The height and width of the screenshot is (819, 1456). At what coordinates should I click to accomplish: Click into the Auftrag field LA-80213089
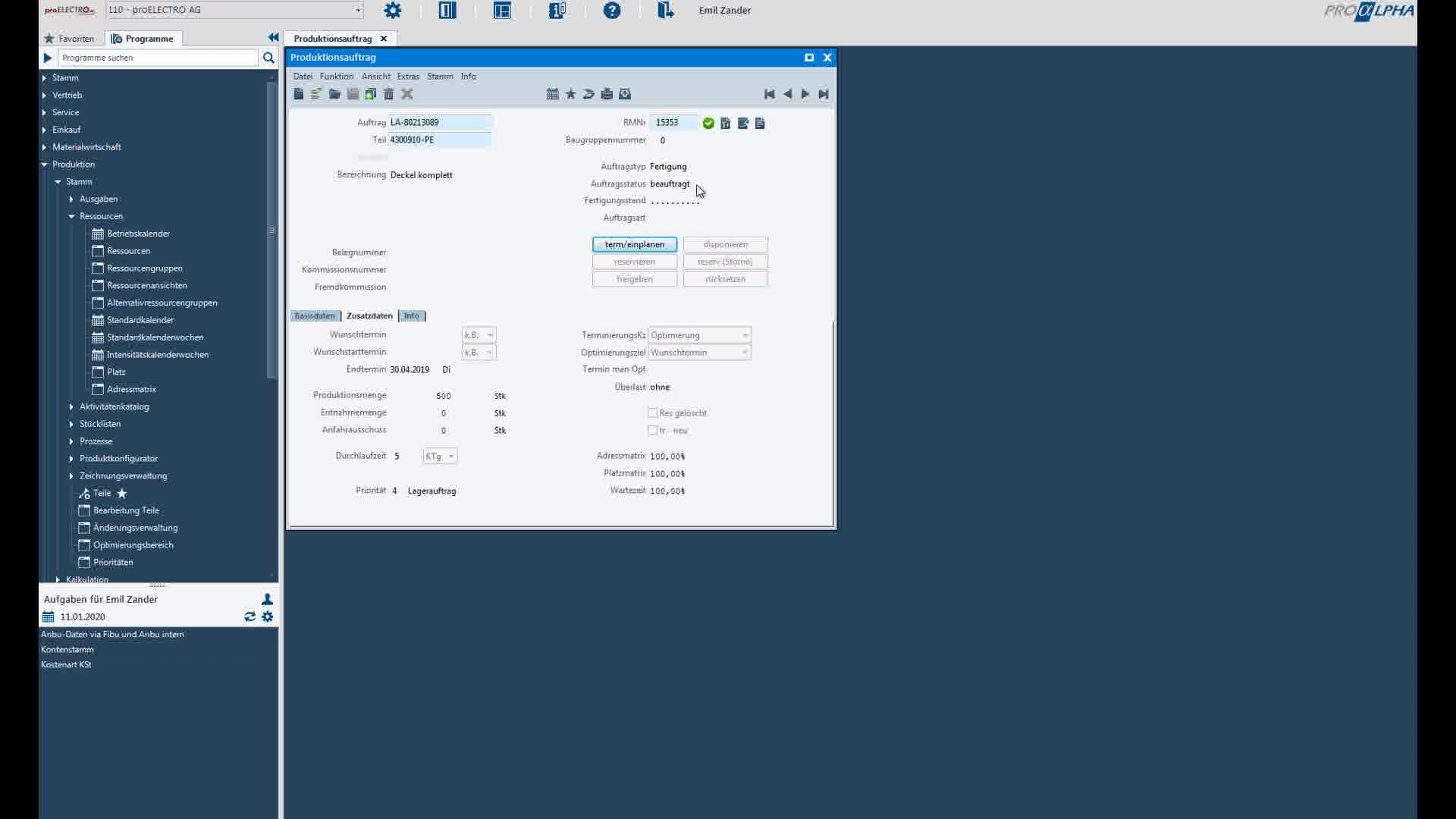tap(440, 122)
